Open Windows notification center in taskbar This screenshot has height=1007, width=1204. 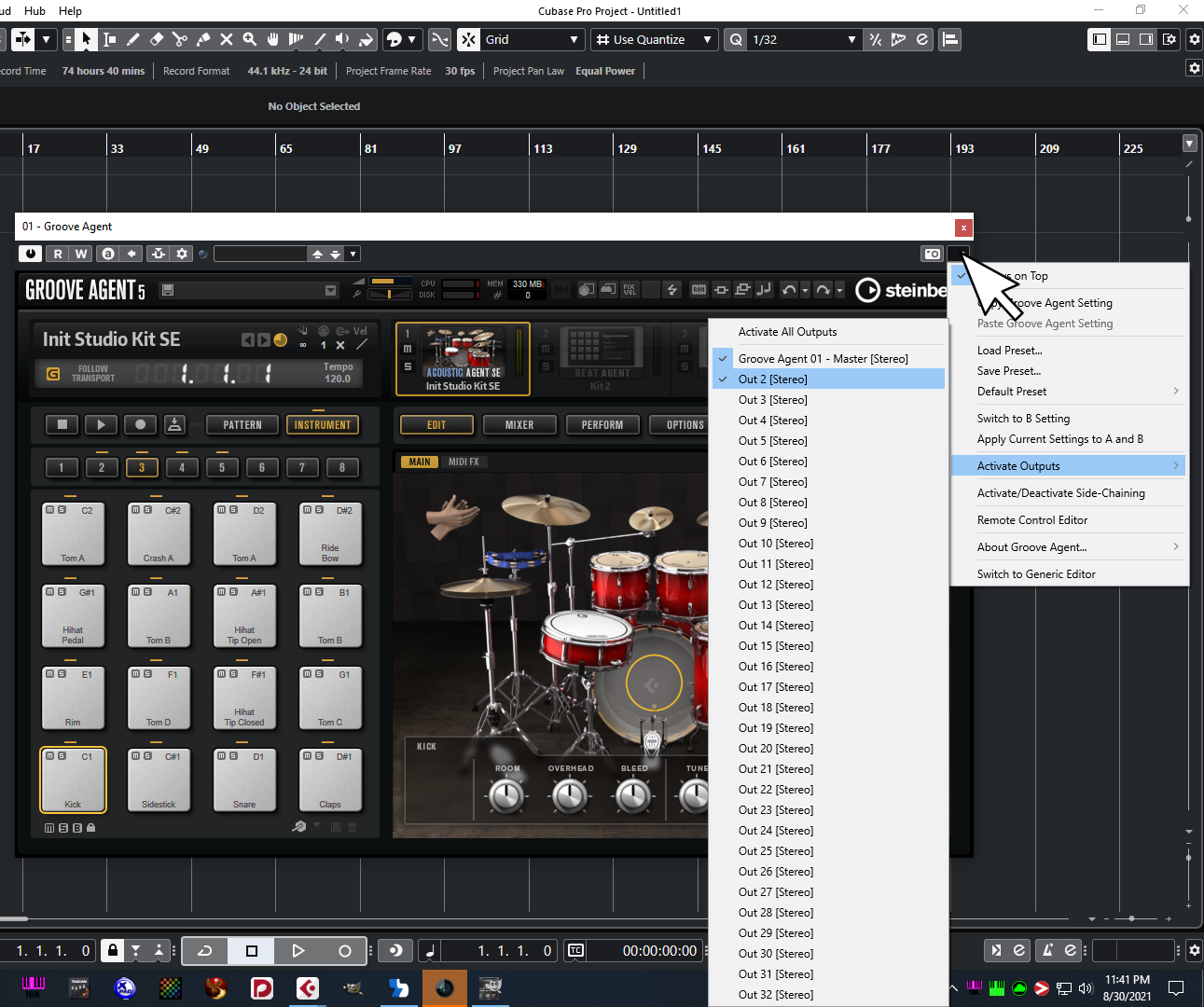(1176, 988)
